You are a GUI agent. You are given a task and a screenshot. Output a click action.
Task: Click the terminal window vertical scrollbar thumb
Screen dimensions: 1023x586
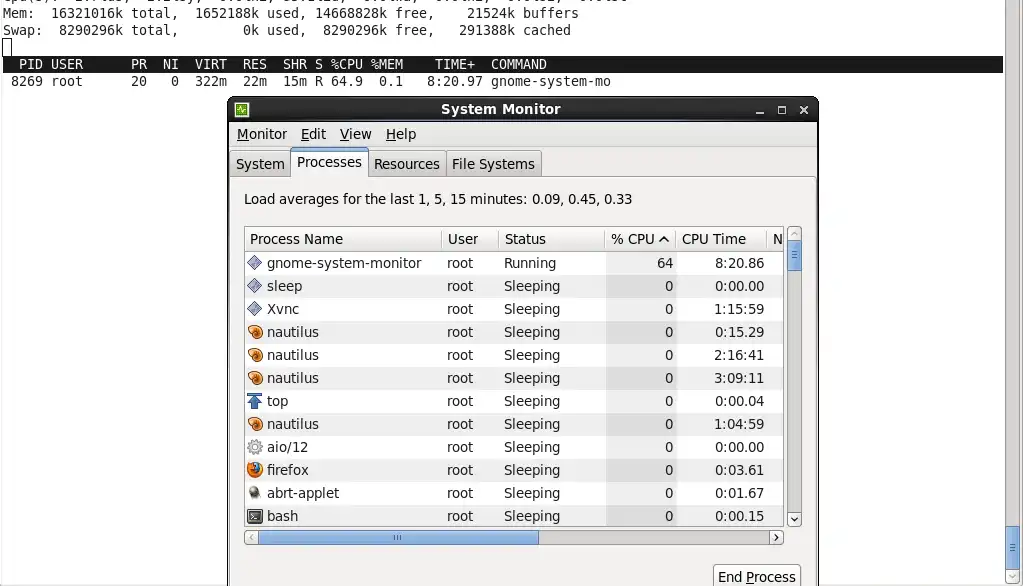pos(1013,547)
